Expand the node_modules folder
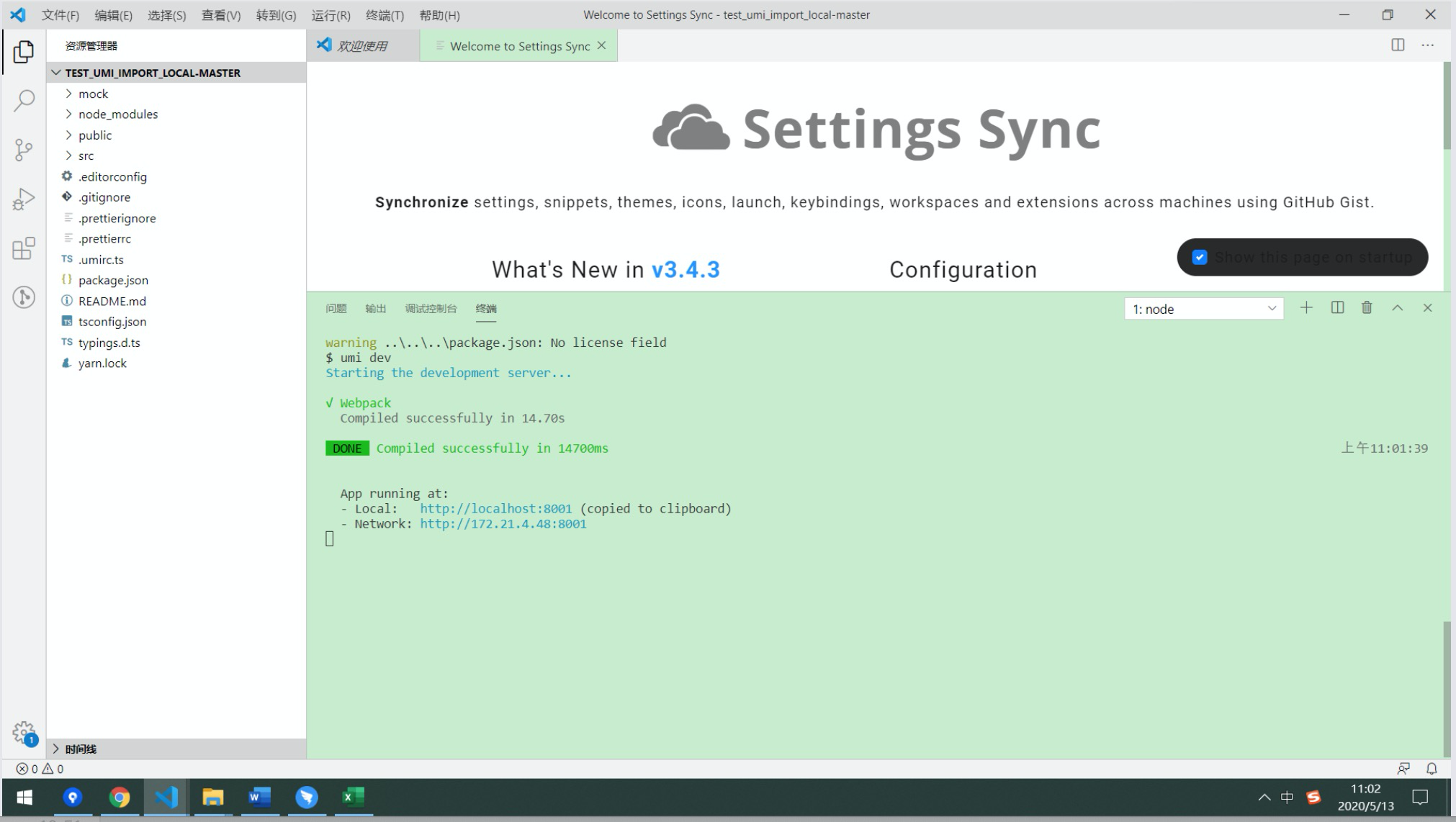This screenshot has width=1456, height=822. coord(117,114)
